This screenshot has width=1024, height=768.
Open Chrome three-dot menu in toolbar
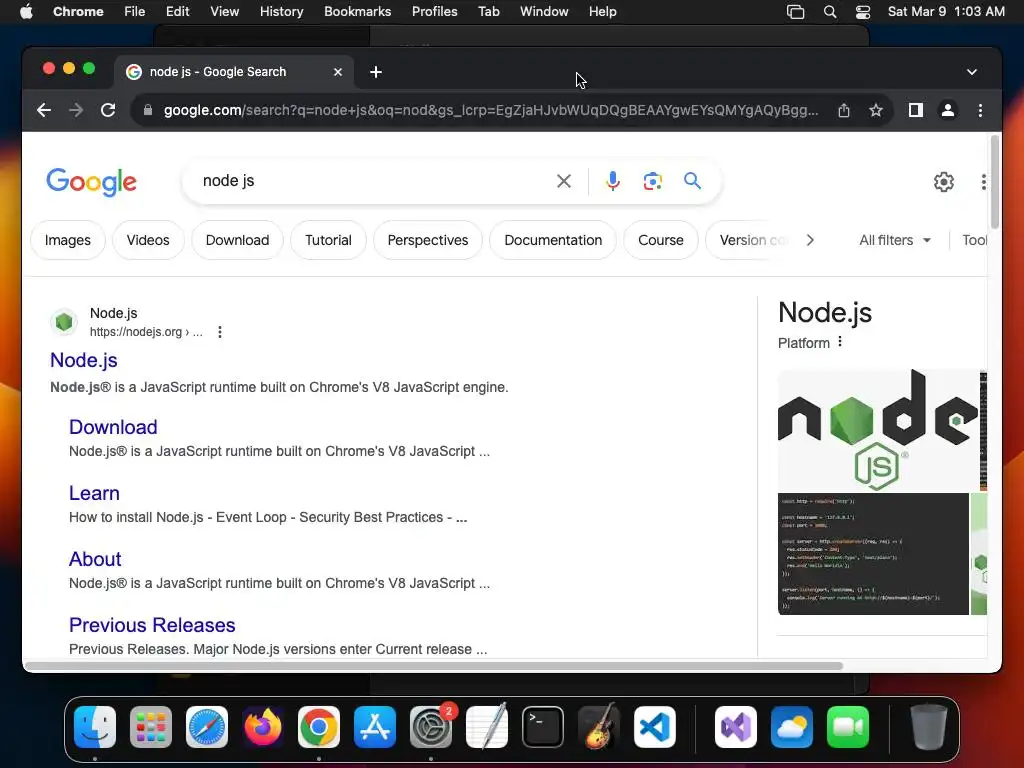pyautogui.click(x=980, y=110)
